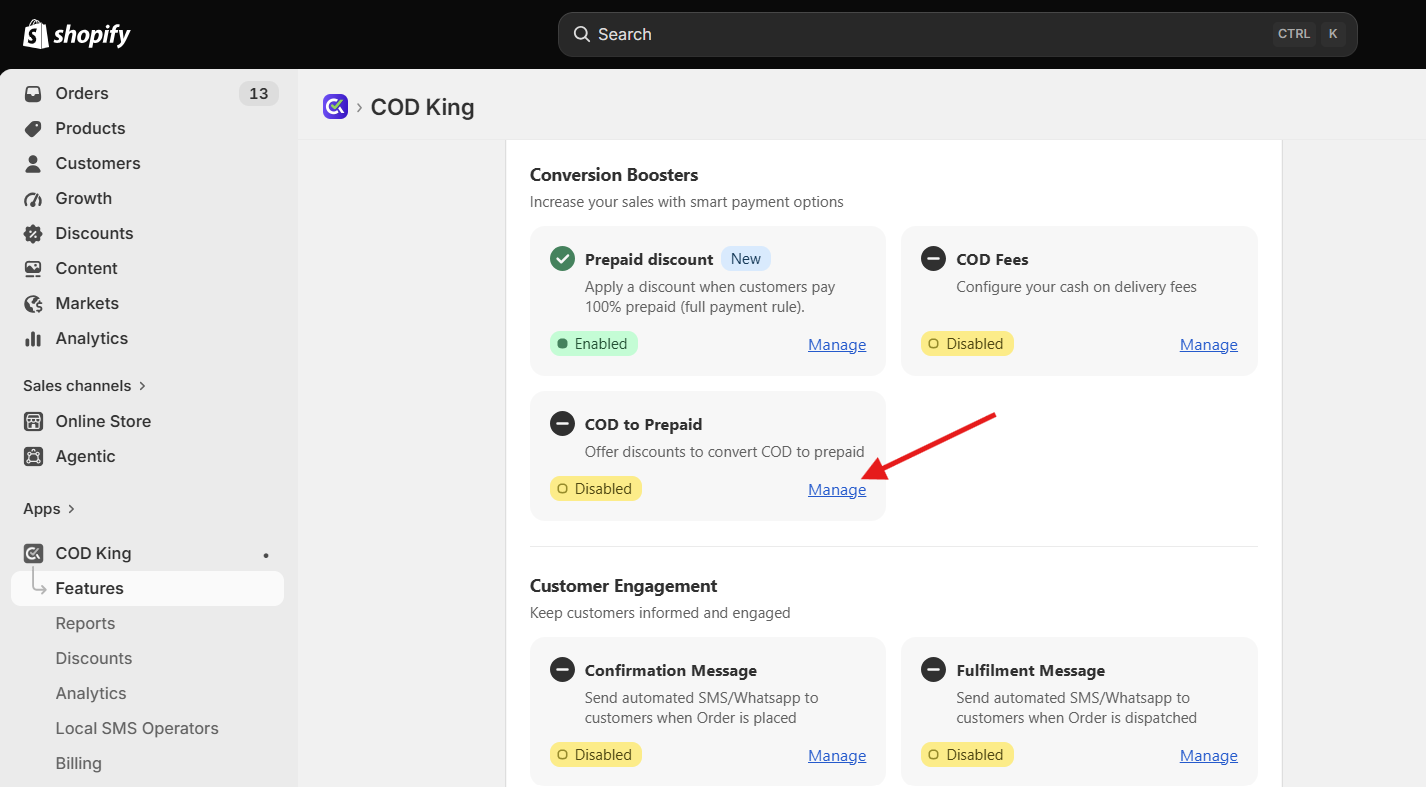Click 'Offer discounts to convert COD to prepaid'
The width and height of the screenshot is (1426, 787).
[725, 452]
